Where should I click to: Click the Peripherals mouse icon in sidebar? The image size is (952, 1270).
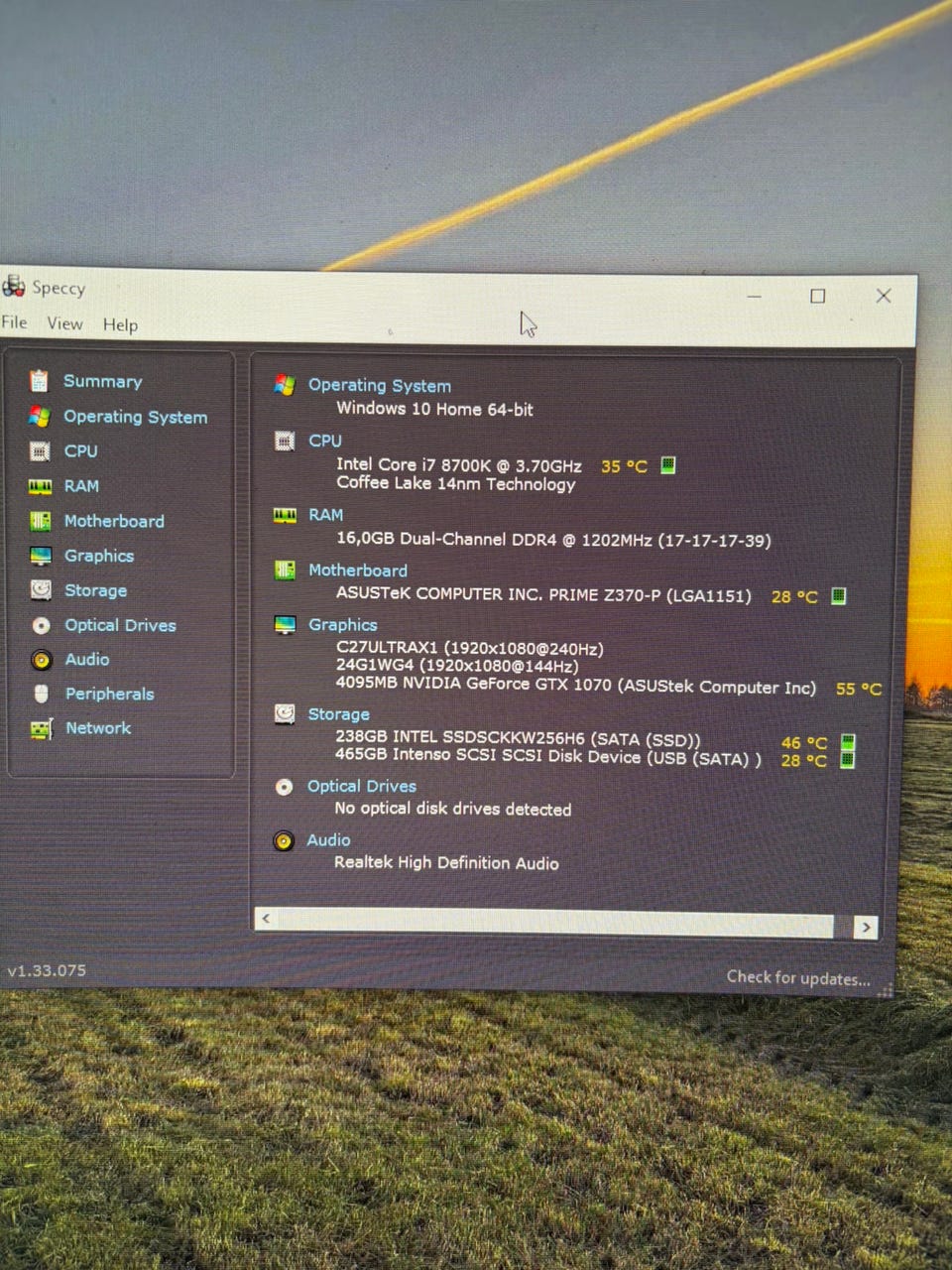point(41,694)
